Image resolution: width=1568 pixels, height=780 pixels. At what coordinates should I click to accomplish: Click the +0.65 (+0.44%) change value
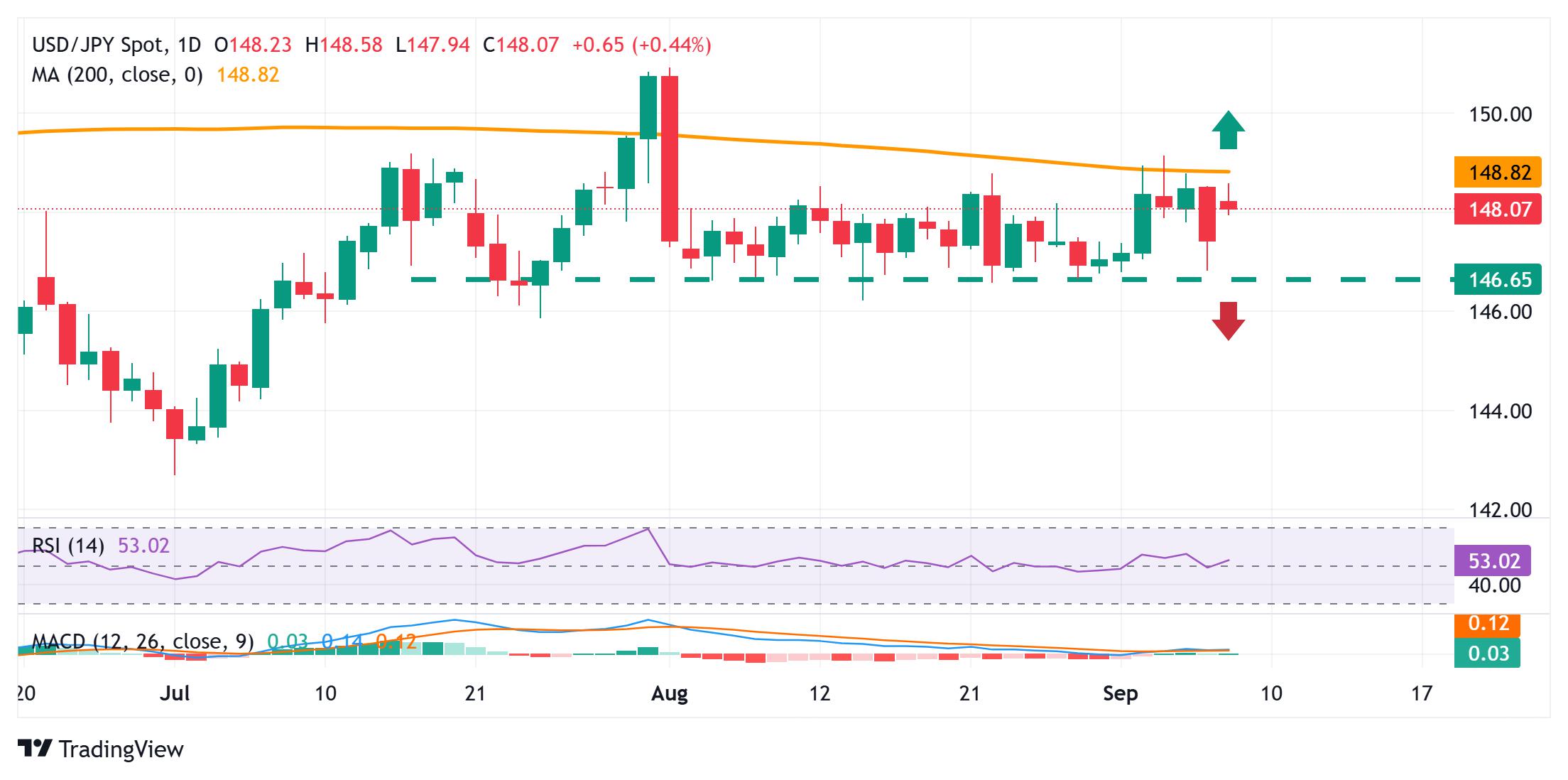(x=641, y=45)
